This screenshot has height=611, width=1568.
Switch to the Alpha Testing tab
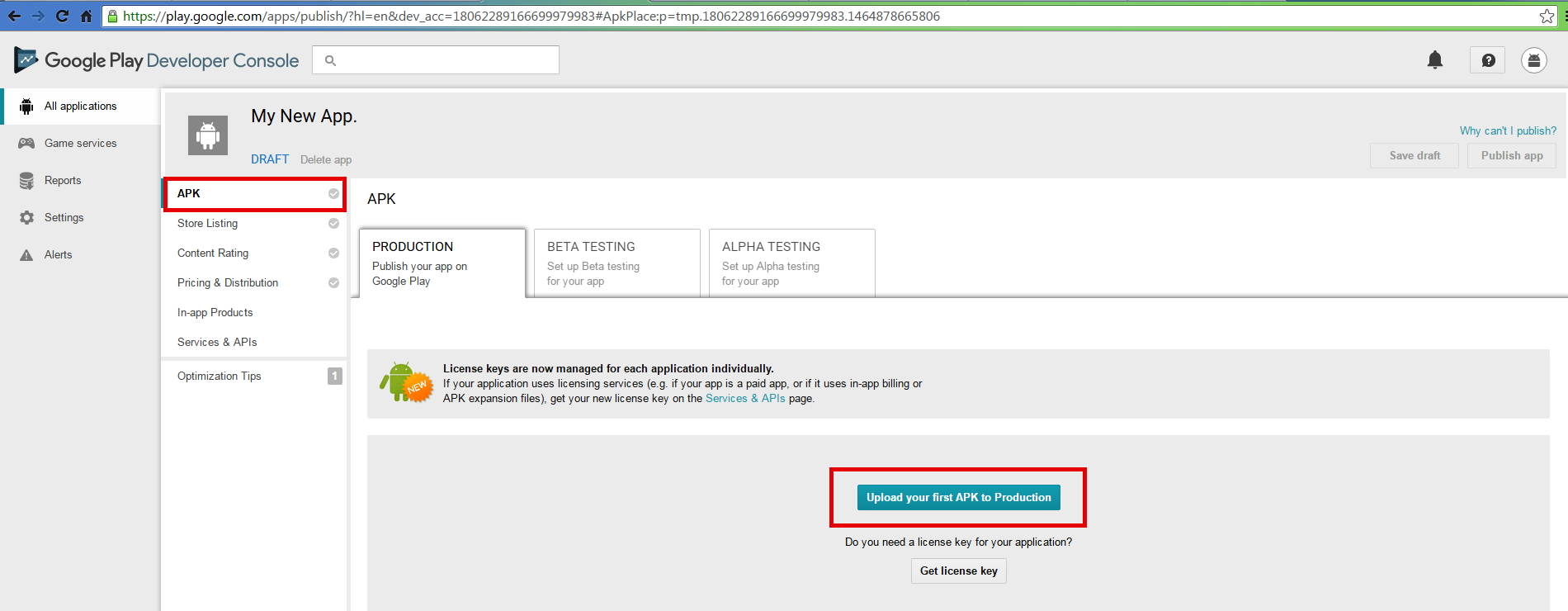point(792,263)
